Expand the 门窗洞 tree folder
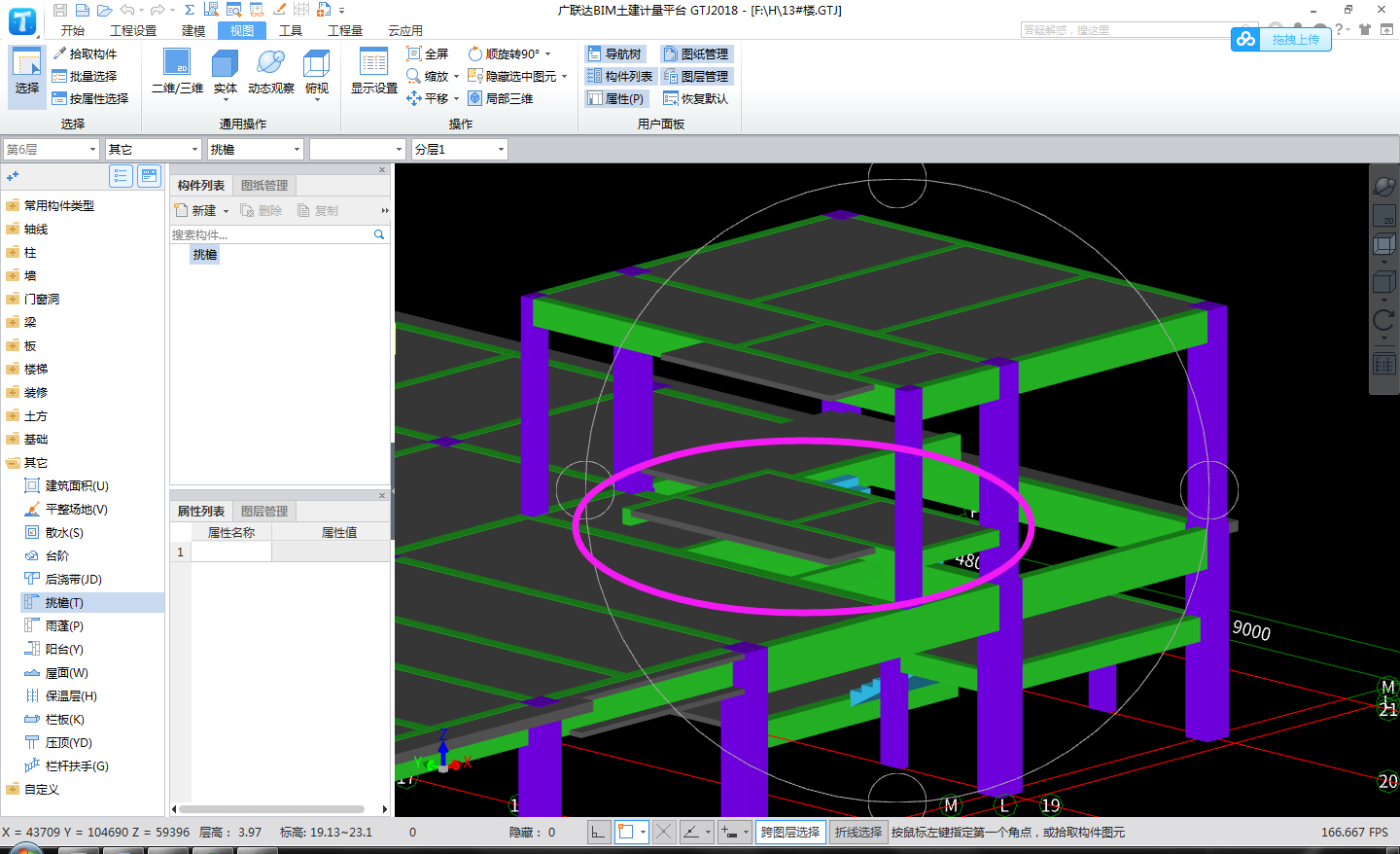This screenshot has width=1400, height=854. [x=13, y=300]
